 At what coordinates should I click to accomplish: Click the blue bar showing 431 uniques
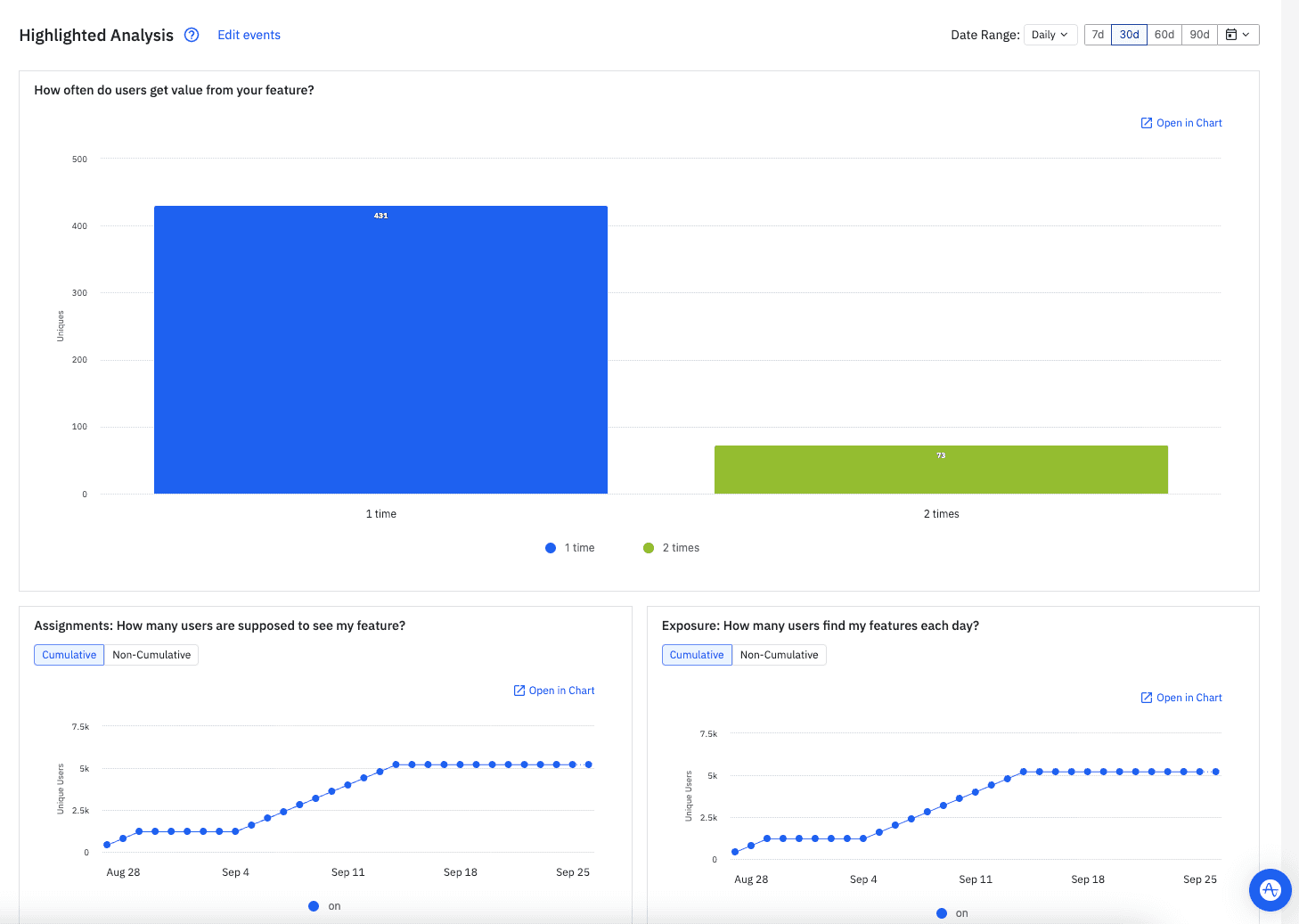click(380, 349)
